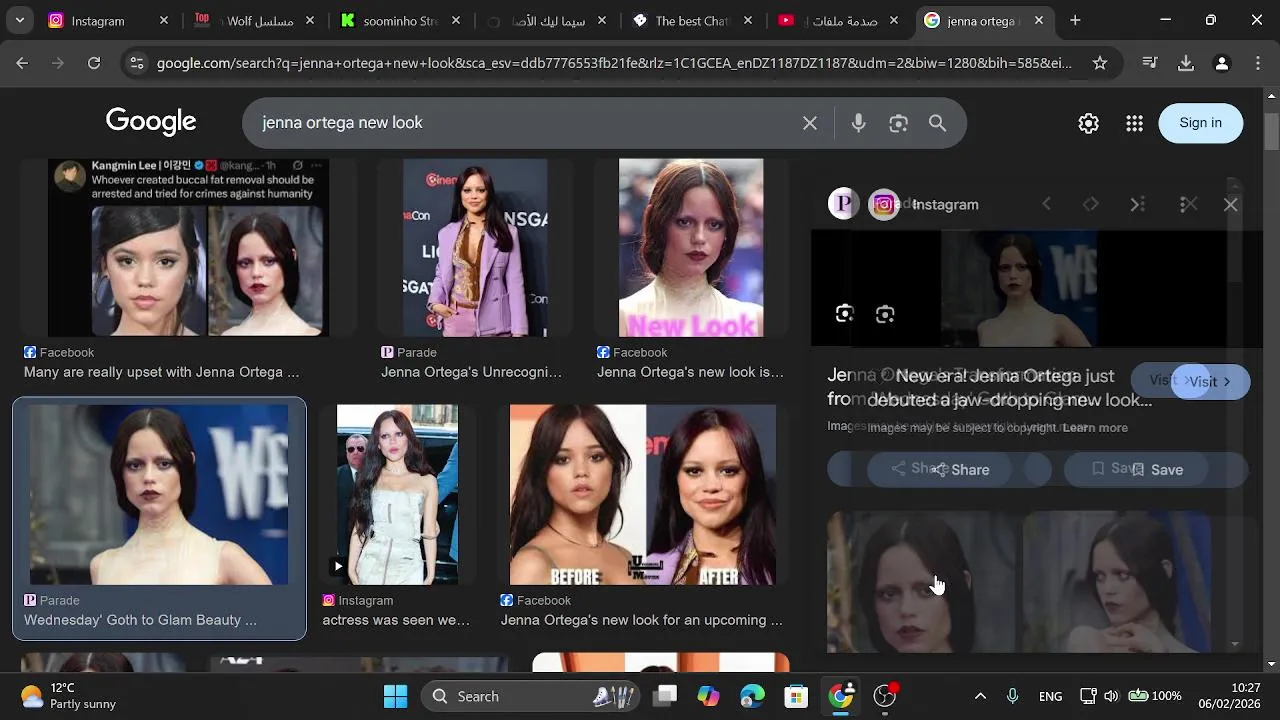Switch to The best Chat tab

click(691, 20)
